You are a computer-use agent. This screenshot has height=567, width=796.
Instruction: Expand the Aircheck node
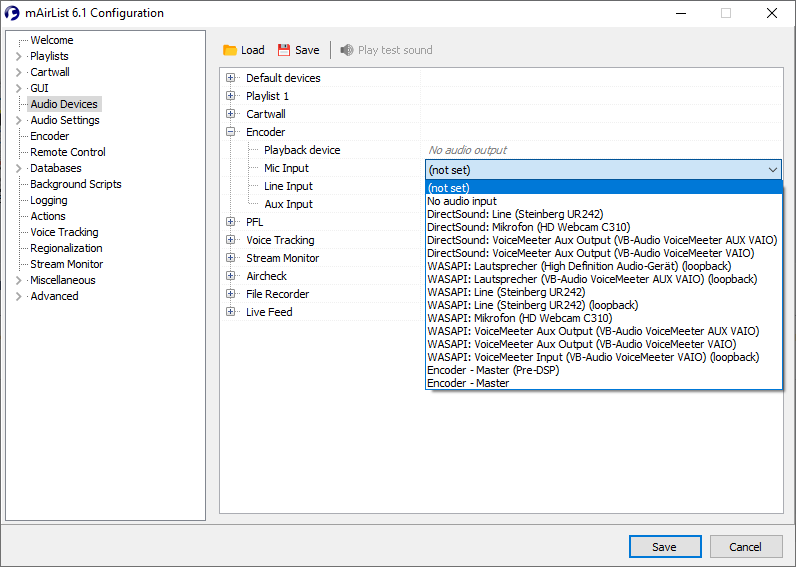point(231,276)
